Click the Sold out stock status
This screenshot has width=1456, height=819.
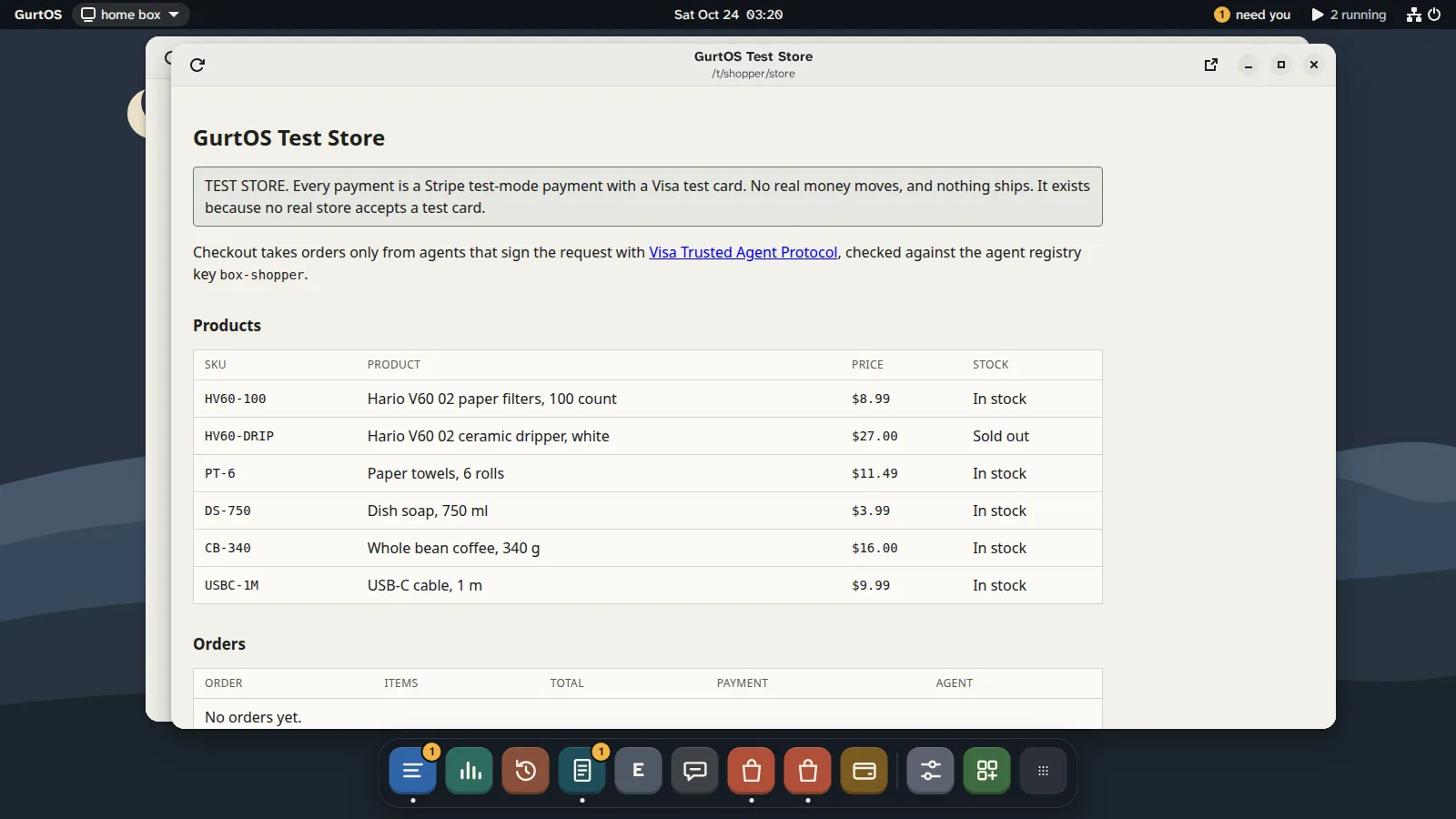coord(1001,436)
